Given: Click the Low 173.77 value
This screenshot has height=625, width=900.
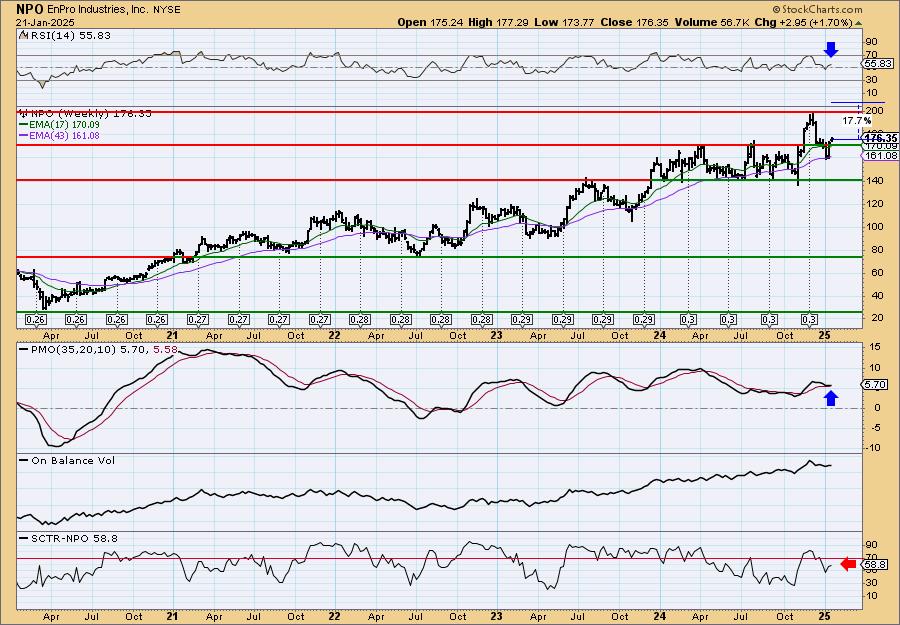Looking at the screenshot, I should pyautogui.click(x=564, y=22).
